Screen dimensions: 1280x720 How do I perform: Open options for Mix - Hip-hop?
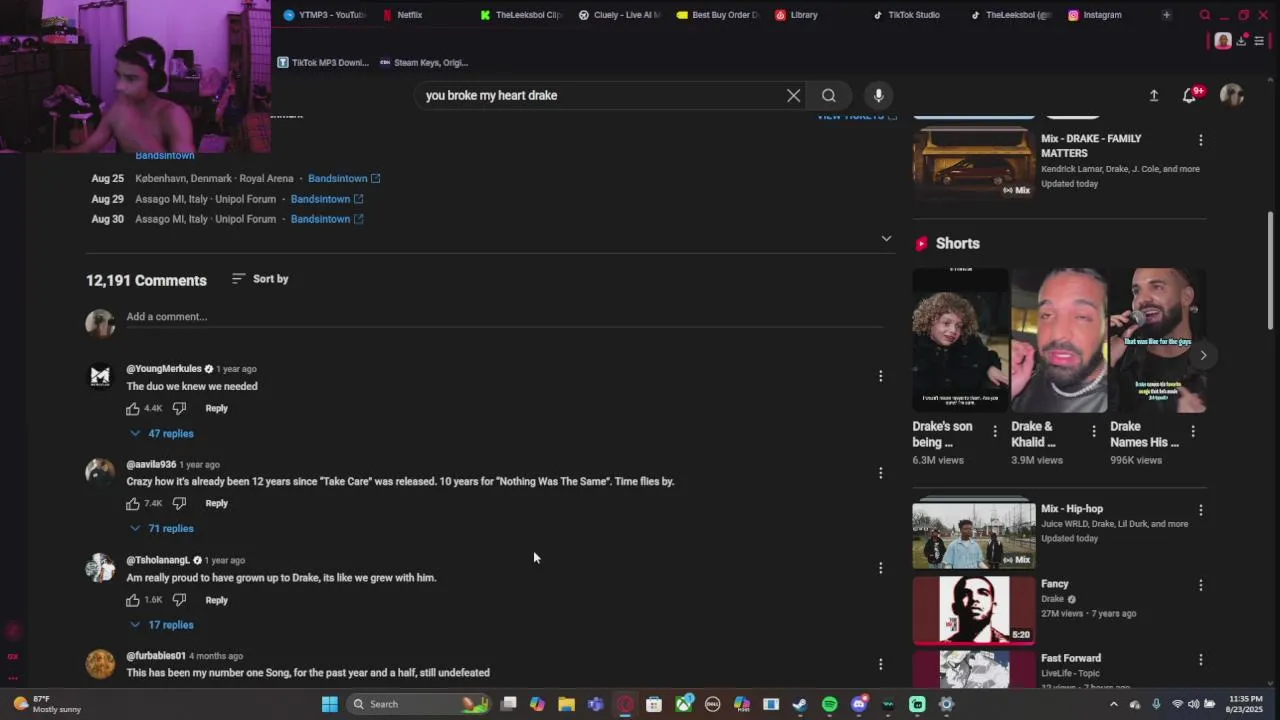(x=1200, y=510)
